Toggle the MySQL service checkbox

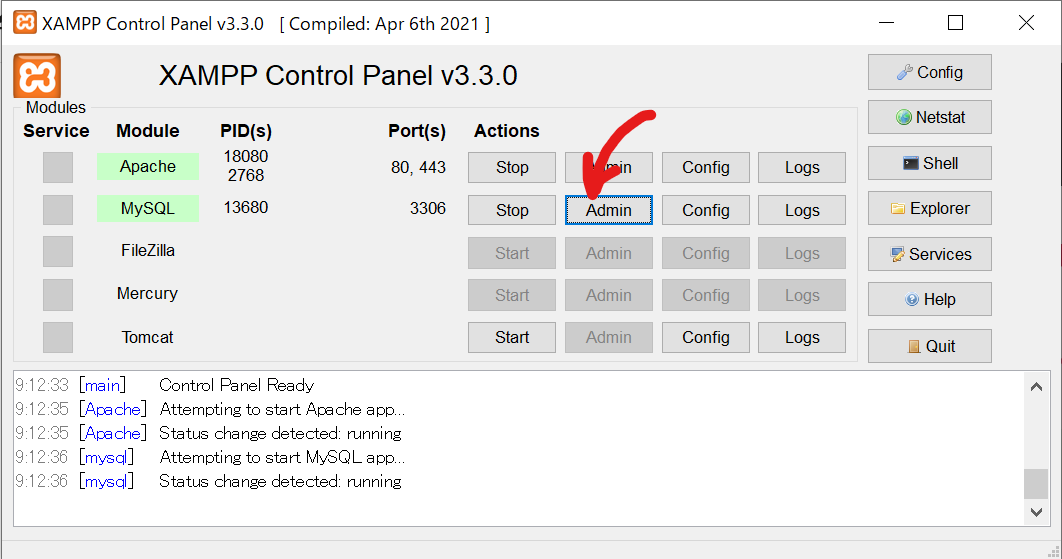[58, 210]
